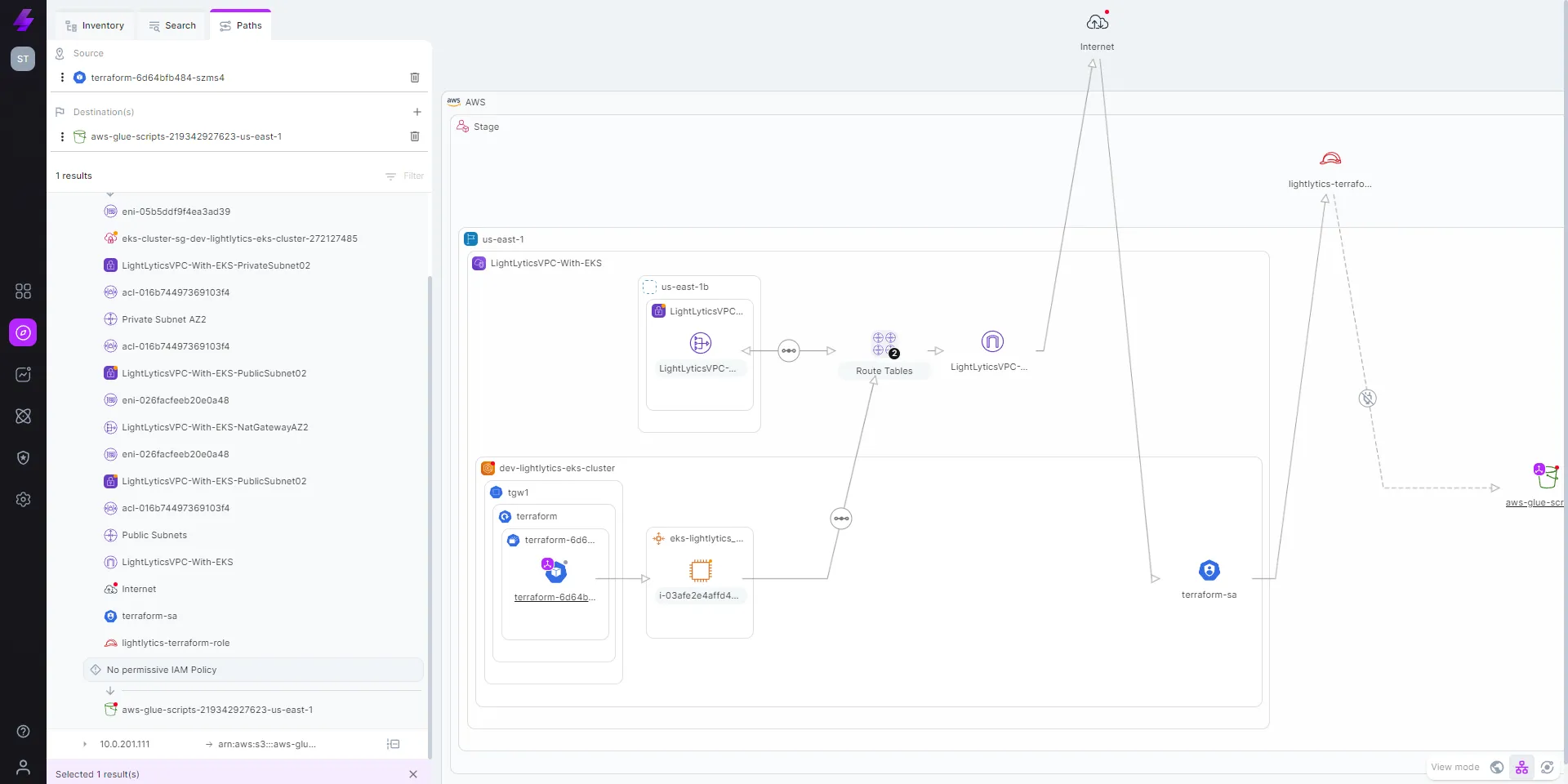
Task: Click the NAT gateway node in us-east-1b
Action: [701, 343]
